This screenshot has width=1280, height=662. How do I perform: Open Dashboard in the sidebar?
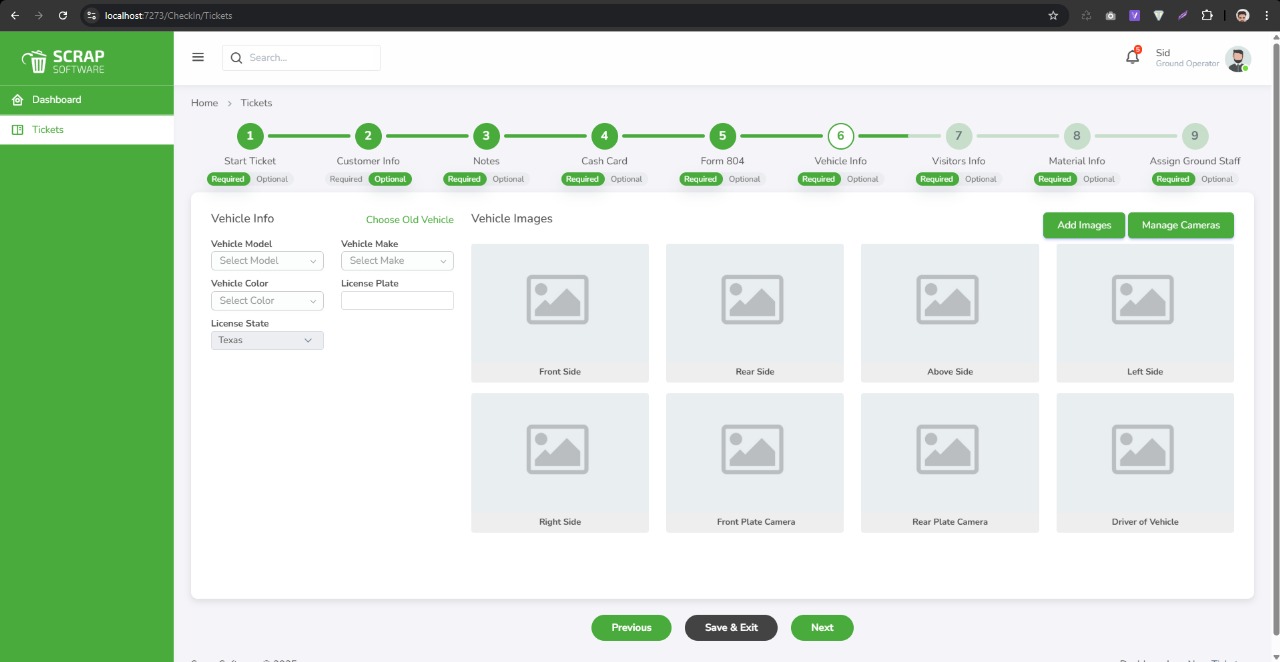(56, 100)
